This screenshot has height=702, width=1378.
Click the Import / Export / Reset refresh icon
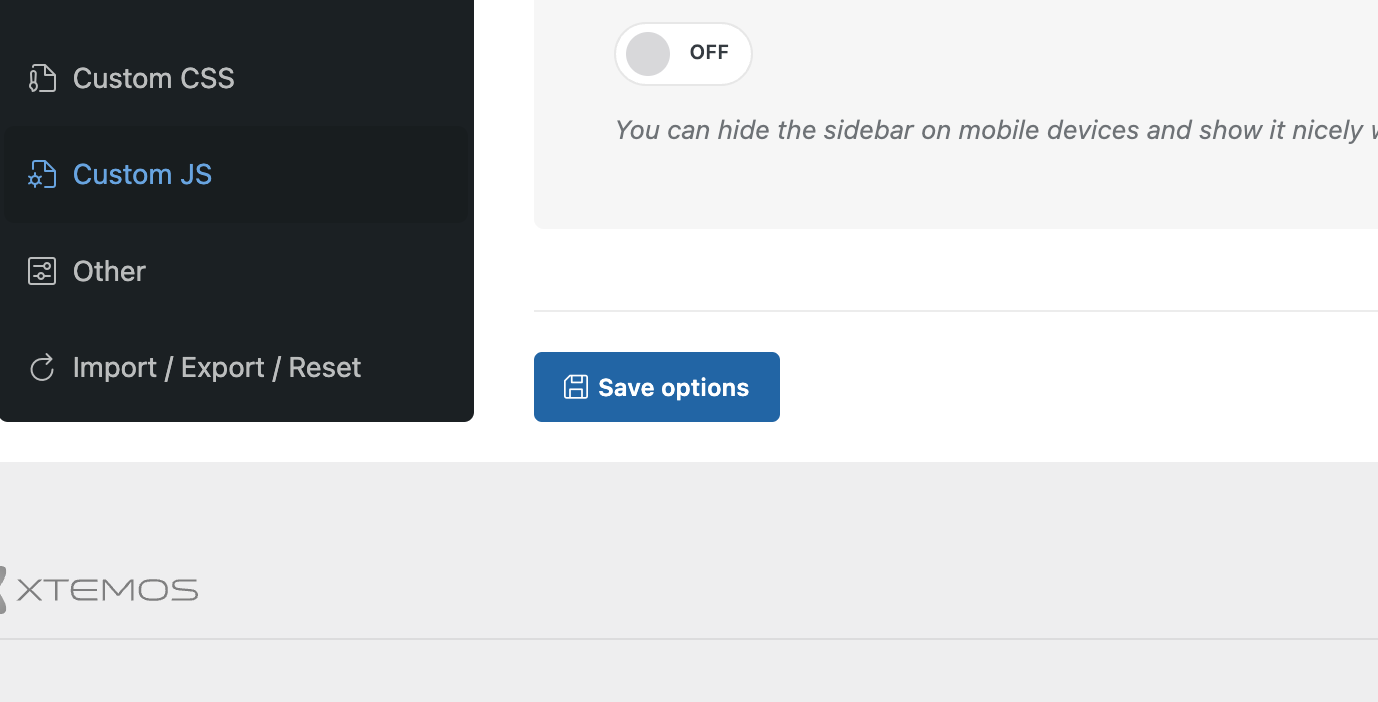(42, 368)
